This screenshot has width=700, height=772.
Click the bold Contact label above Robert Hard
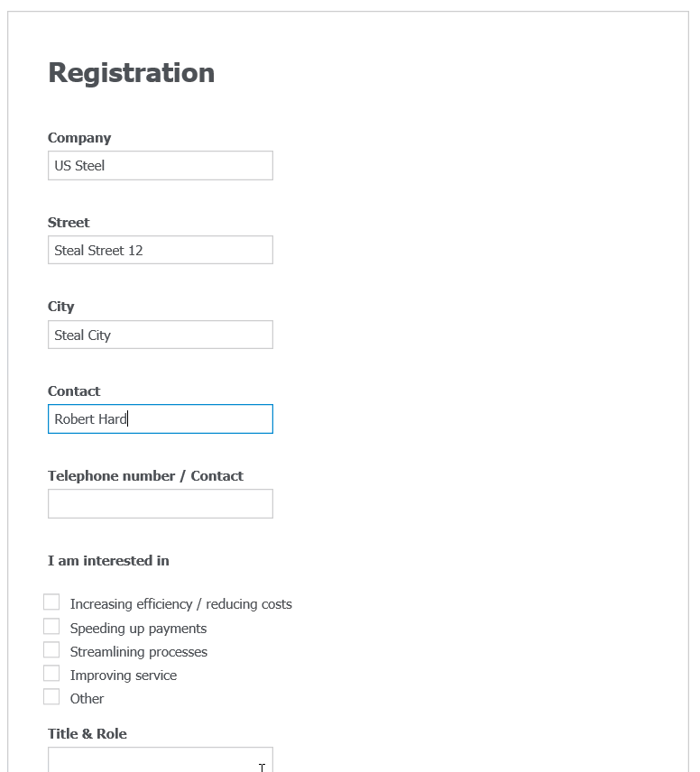(74, 391)
